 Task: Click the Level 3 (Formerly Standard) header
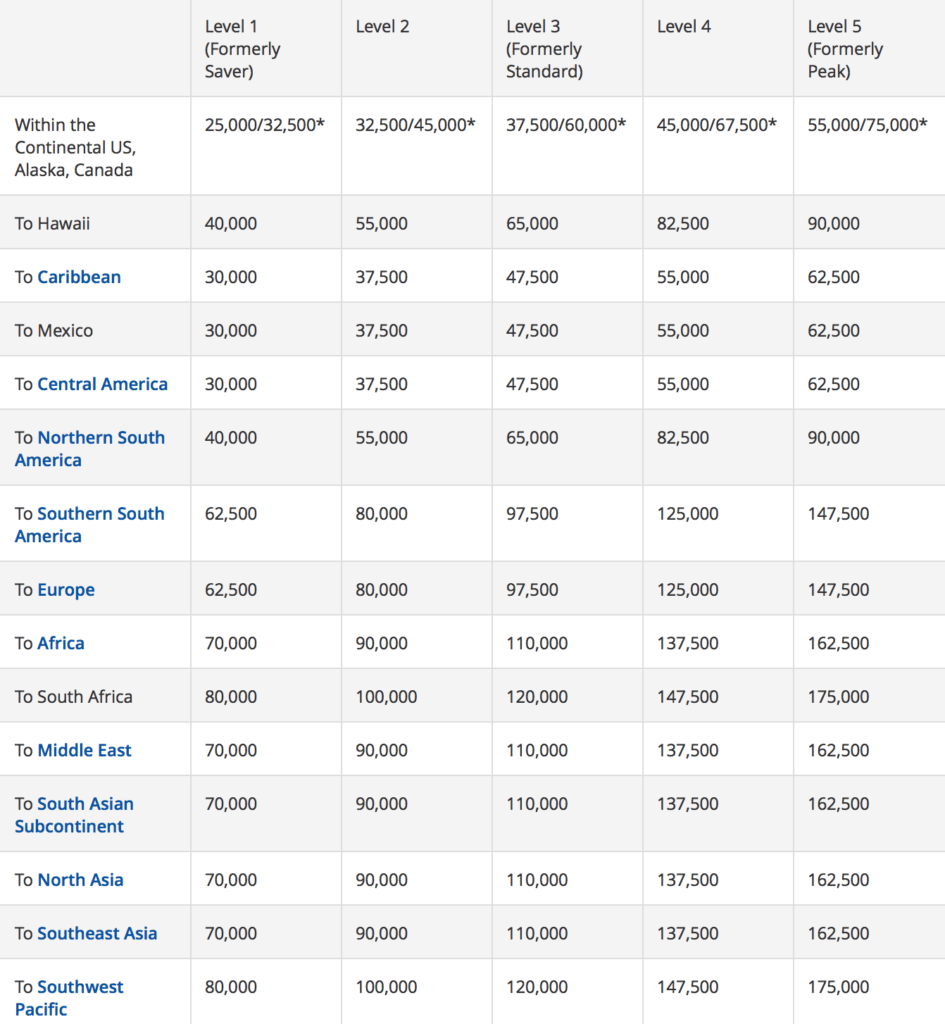(x=544, y=49)
